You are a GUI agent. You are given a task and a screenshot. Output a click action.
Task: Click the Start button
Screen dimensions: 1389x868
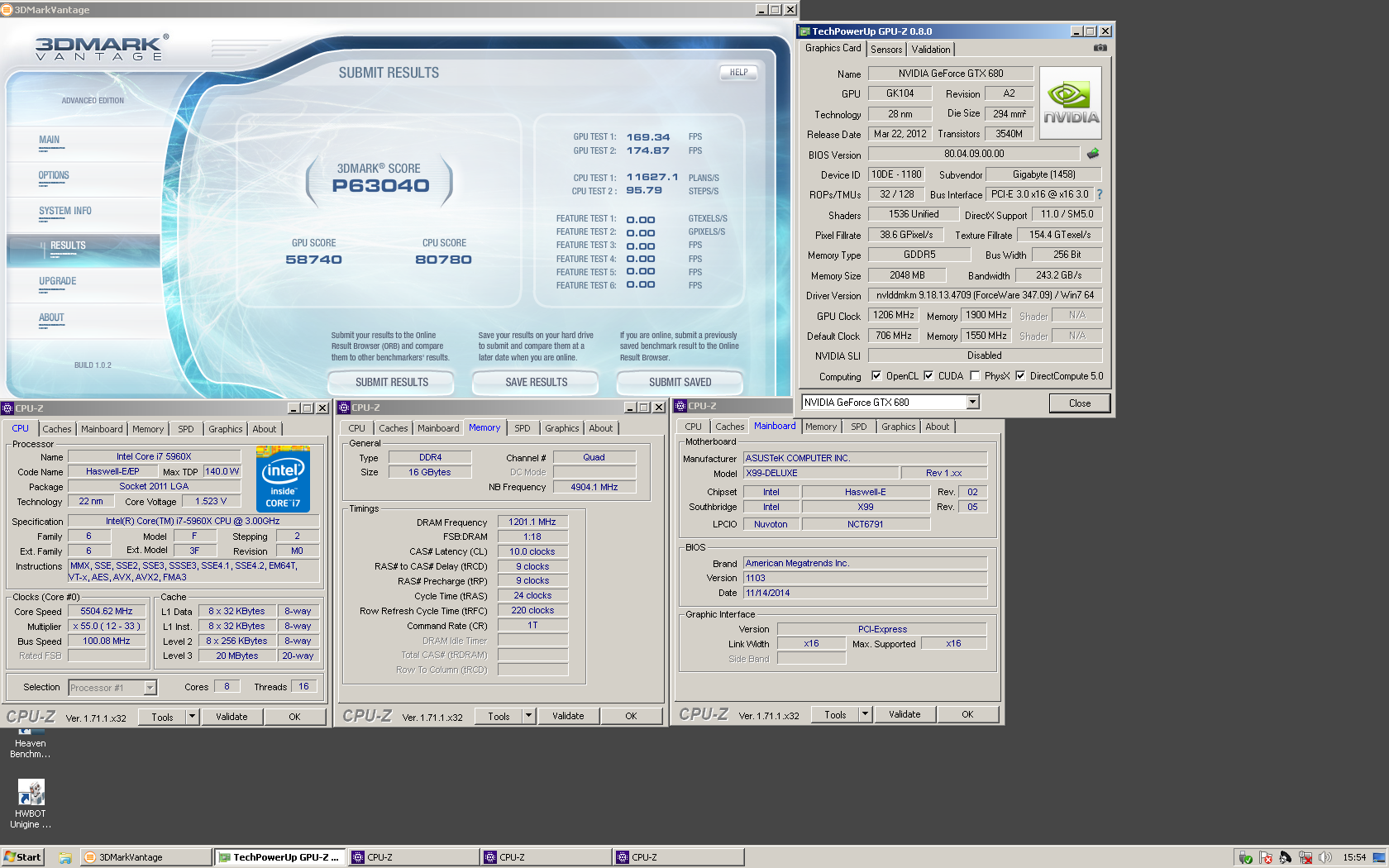coord(22,857)
